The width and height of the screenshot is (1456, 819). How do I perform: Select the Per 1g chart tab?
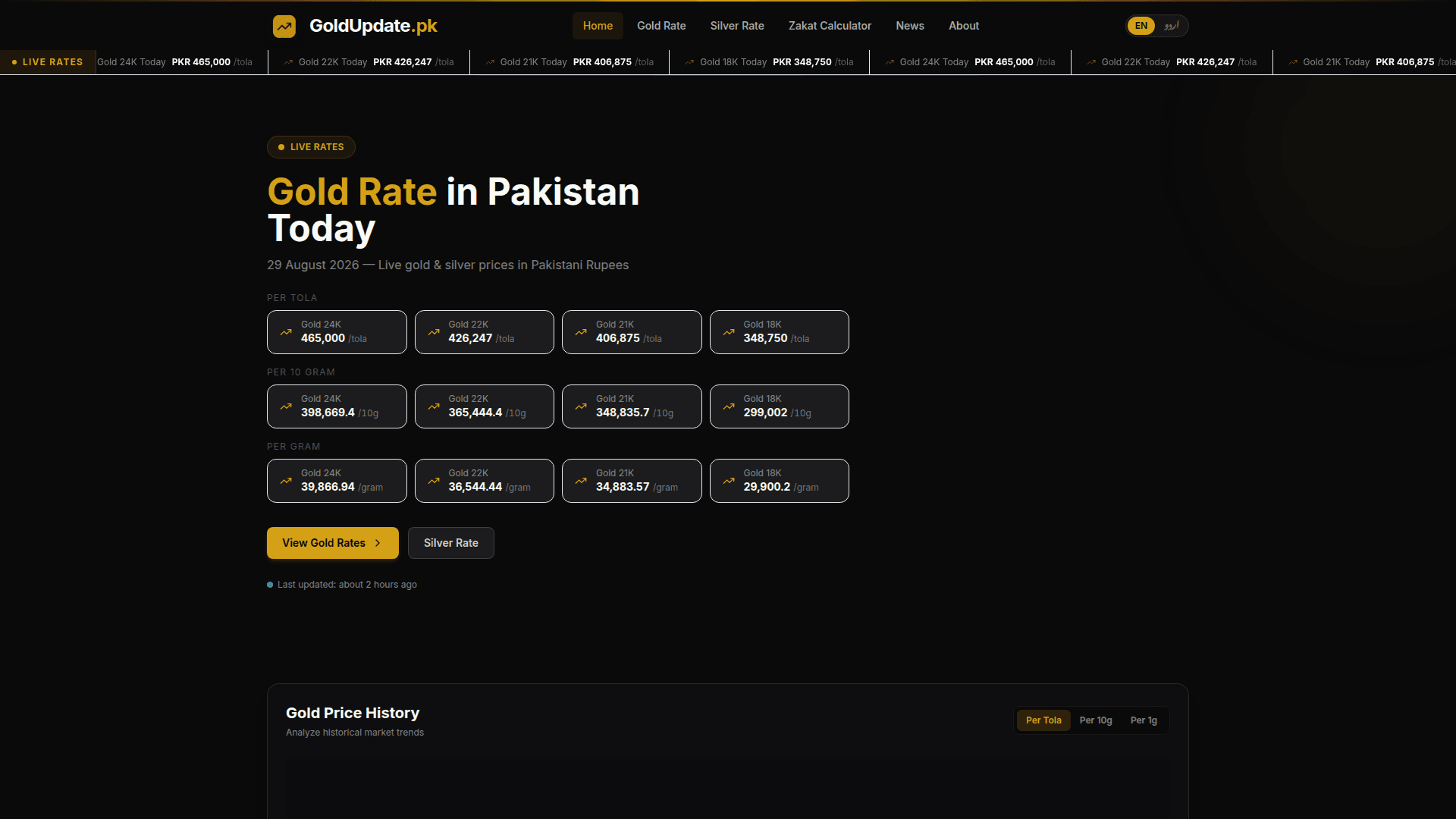pyautogui.click(x=1144, y=720)
